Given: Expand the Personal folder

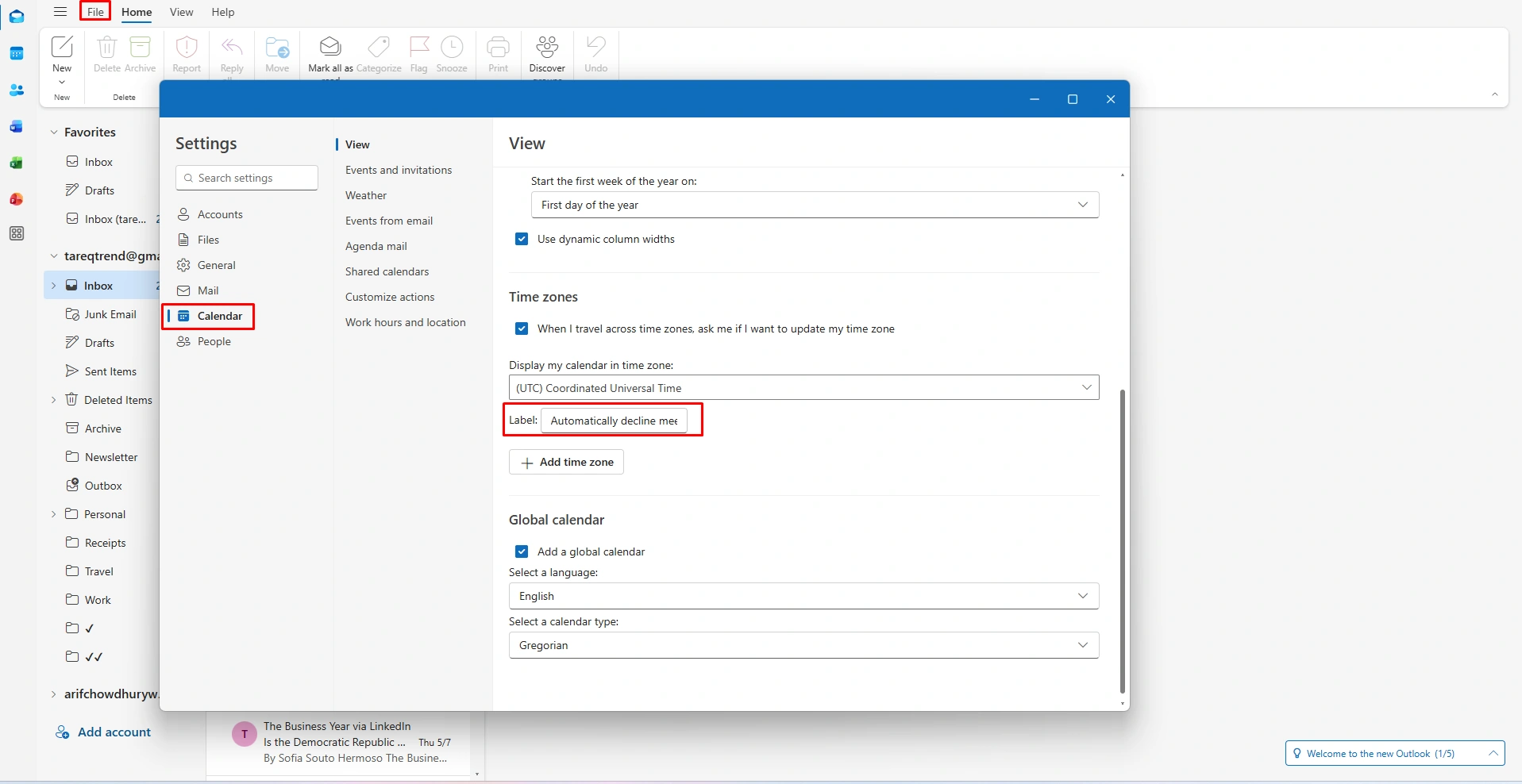Looking at the screenshot, I should click(54, 514).
